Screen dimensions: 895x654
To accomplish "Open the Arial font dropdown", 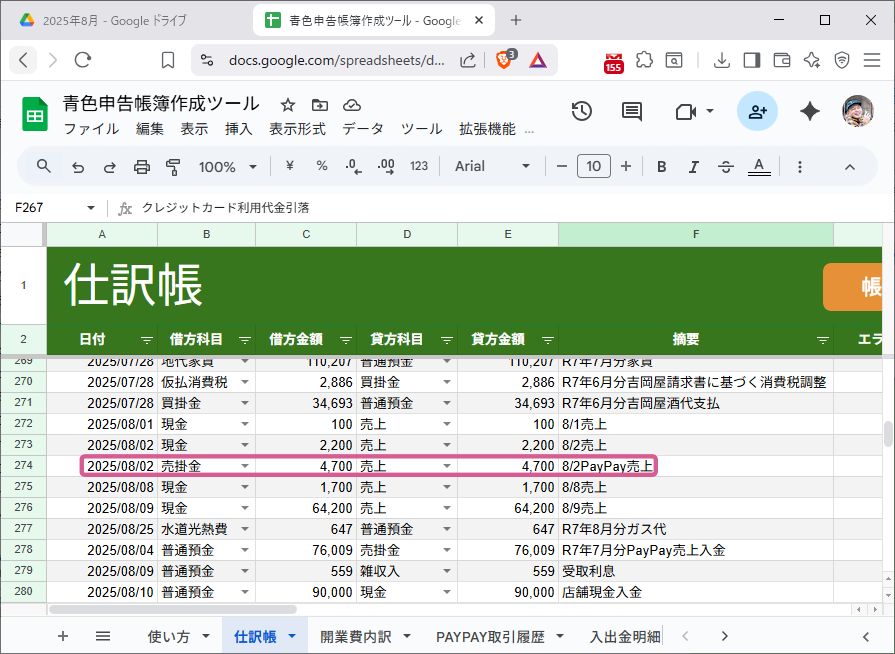I will (x=488, y=166).
